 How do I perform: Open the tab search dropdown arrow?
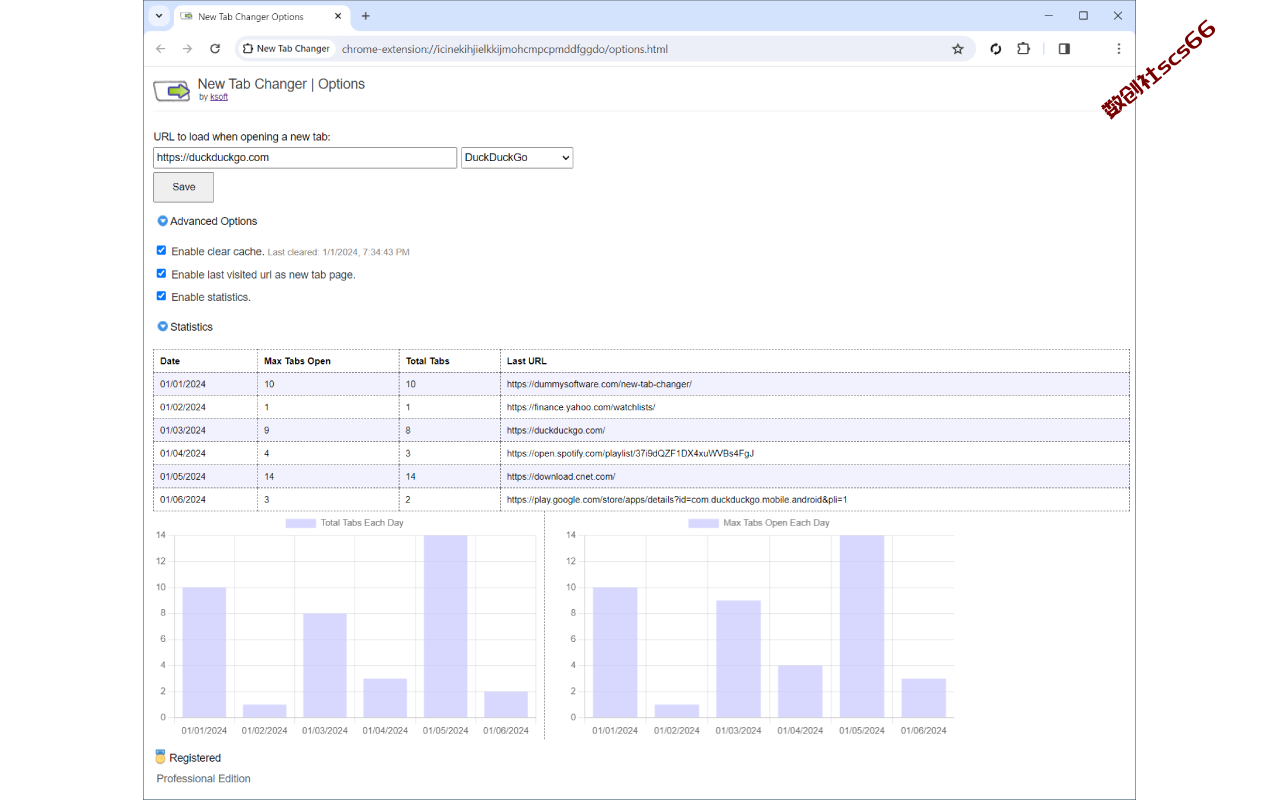[x=159, y=16]
